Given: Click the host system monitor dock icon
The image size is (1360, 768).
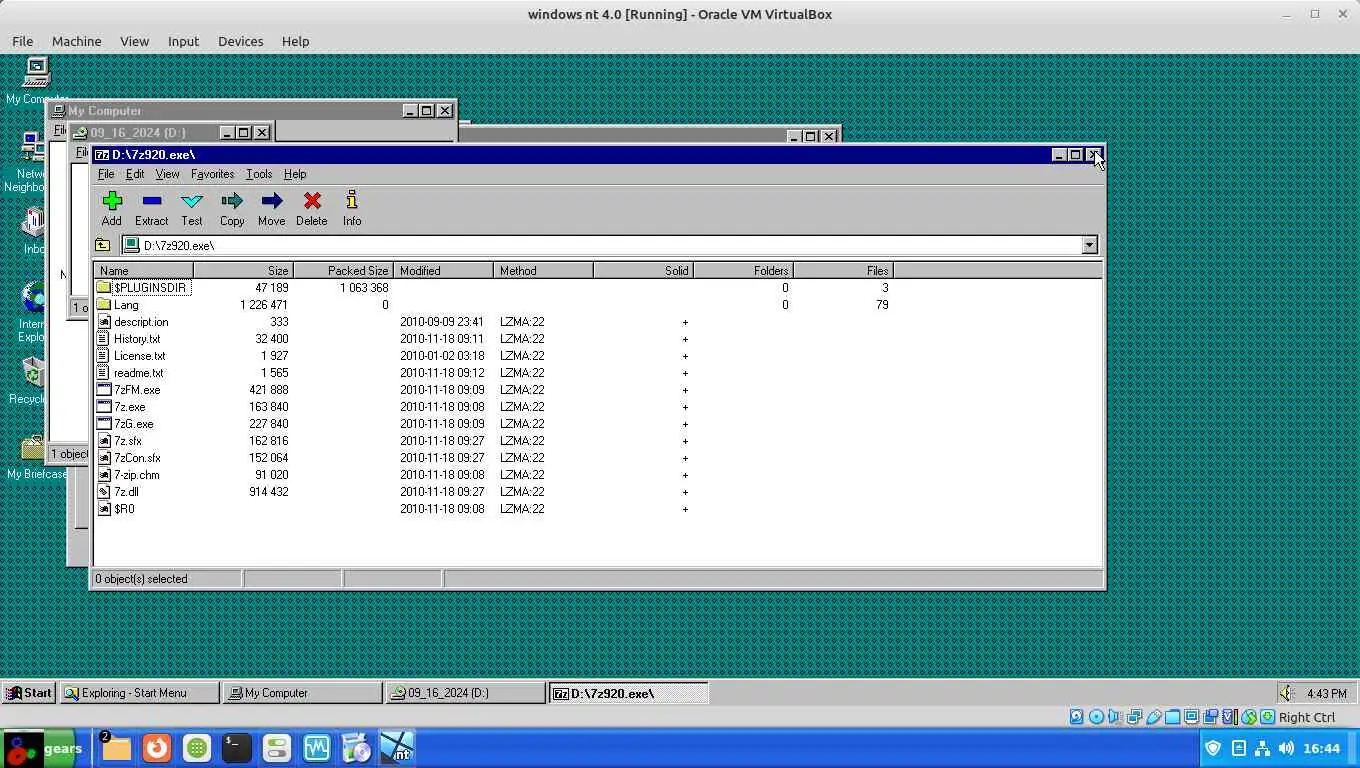Looking at the screenshot, I should [x=317, y=748].
